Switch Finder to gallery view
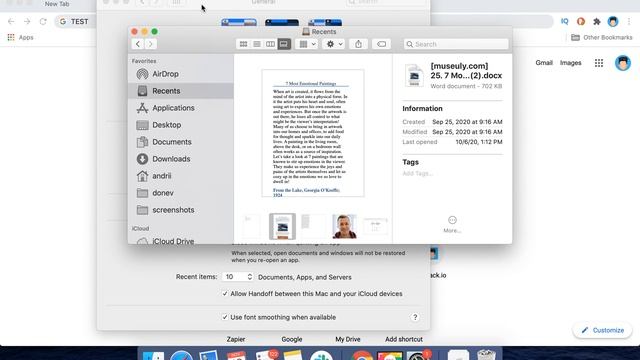Image resolution: width=640 pixels, height=360 pixels. tap(284, 44)
